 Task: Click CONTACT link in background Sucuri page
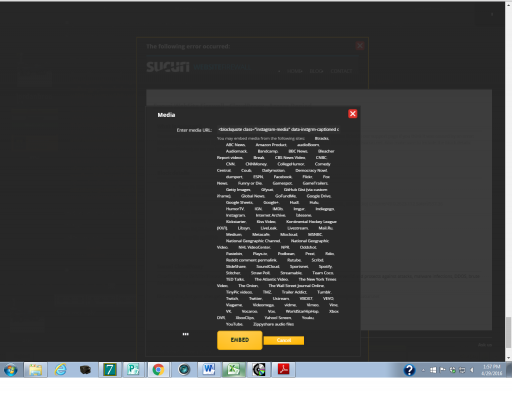[x=341, y=71]
